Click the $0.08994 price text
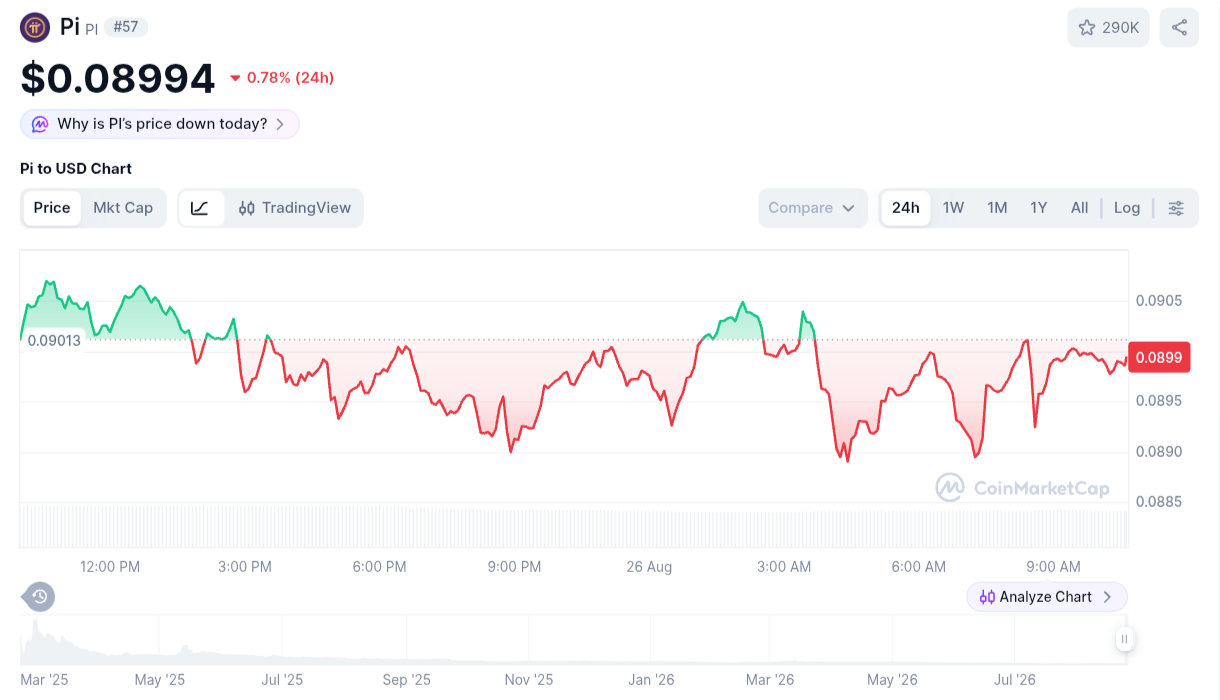Viewport: 1220px width, 700px height. (x=118, y=78)
